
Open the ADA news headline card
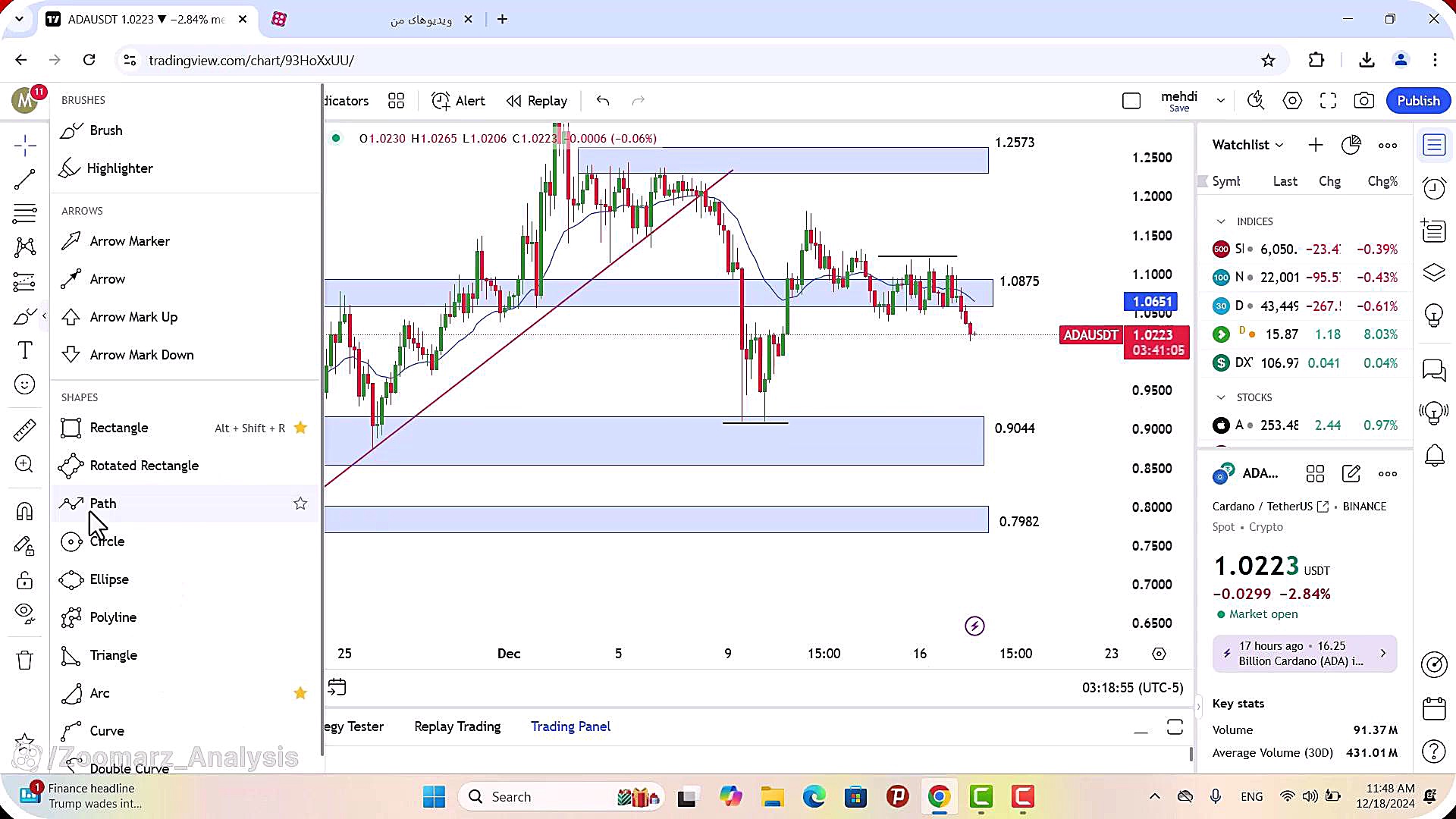coord(1304,654)
